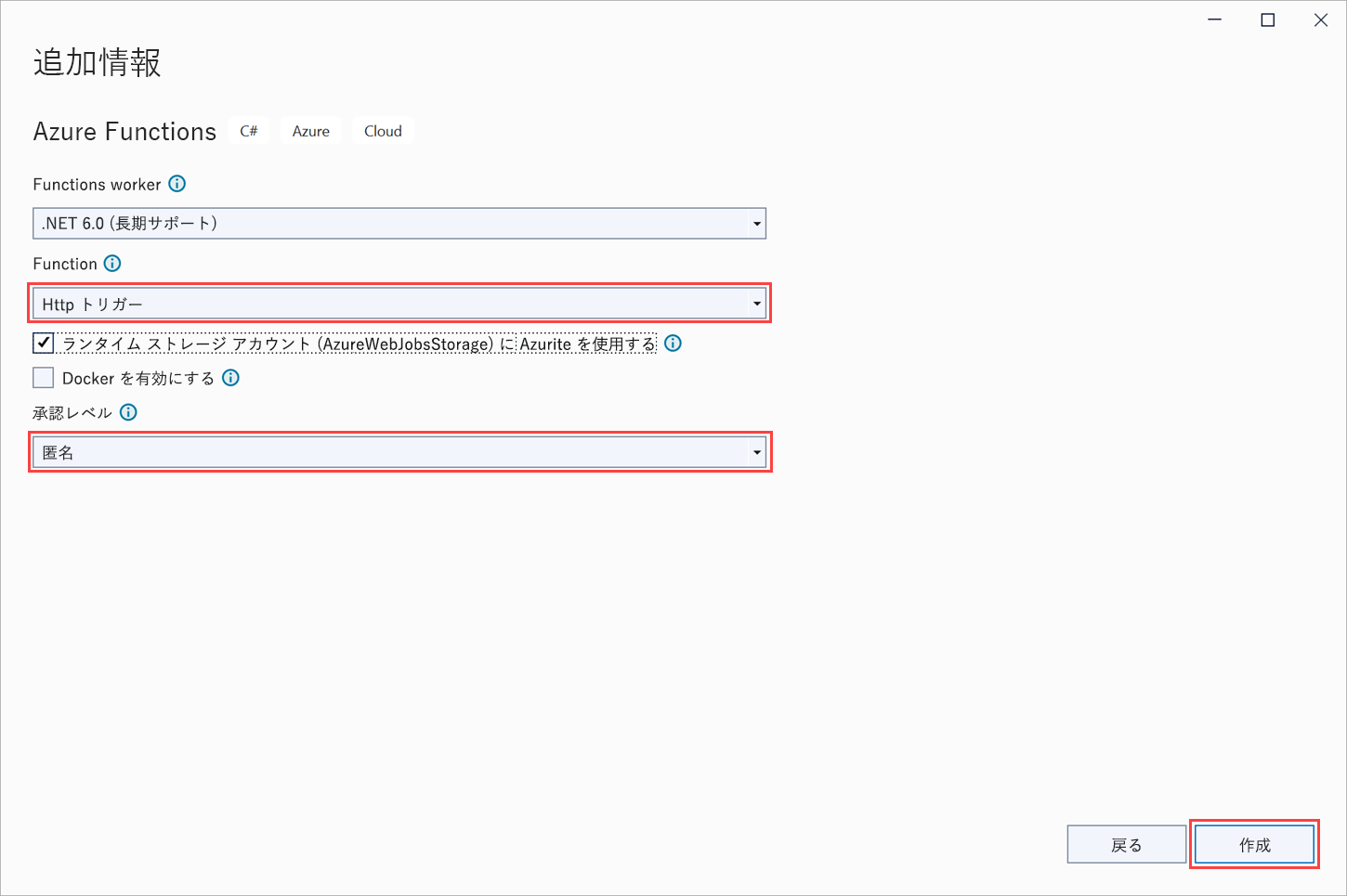1347x896 pixels.
Task: Click the 追加情報 heading
Action: pos(98,62)
